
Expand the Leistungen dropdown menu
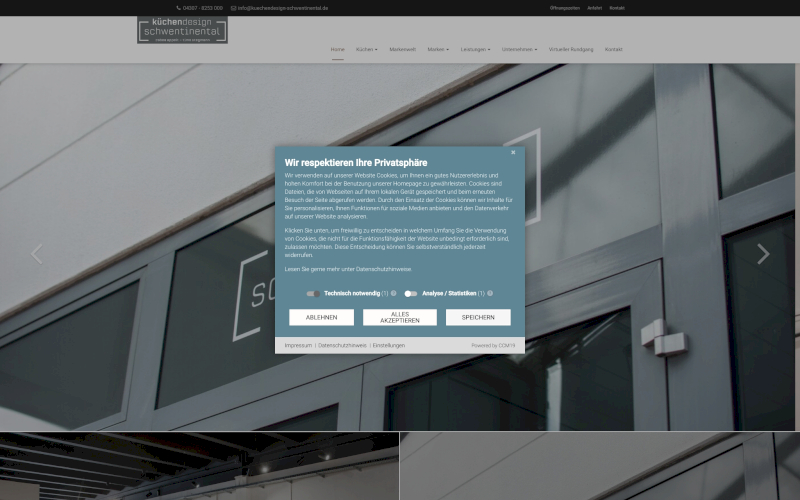pos(475,49)
